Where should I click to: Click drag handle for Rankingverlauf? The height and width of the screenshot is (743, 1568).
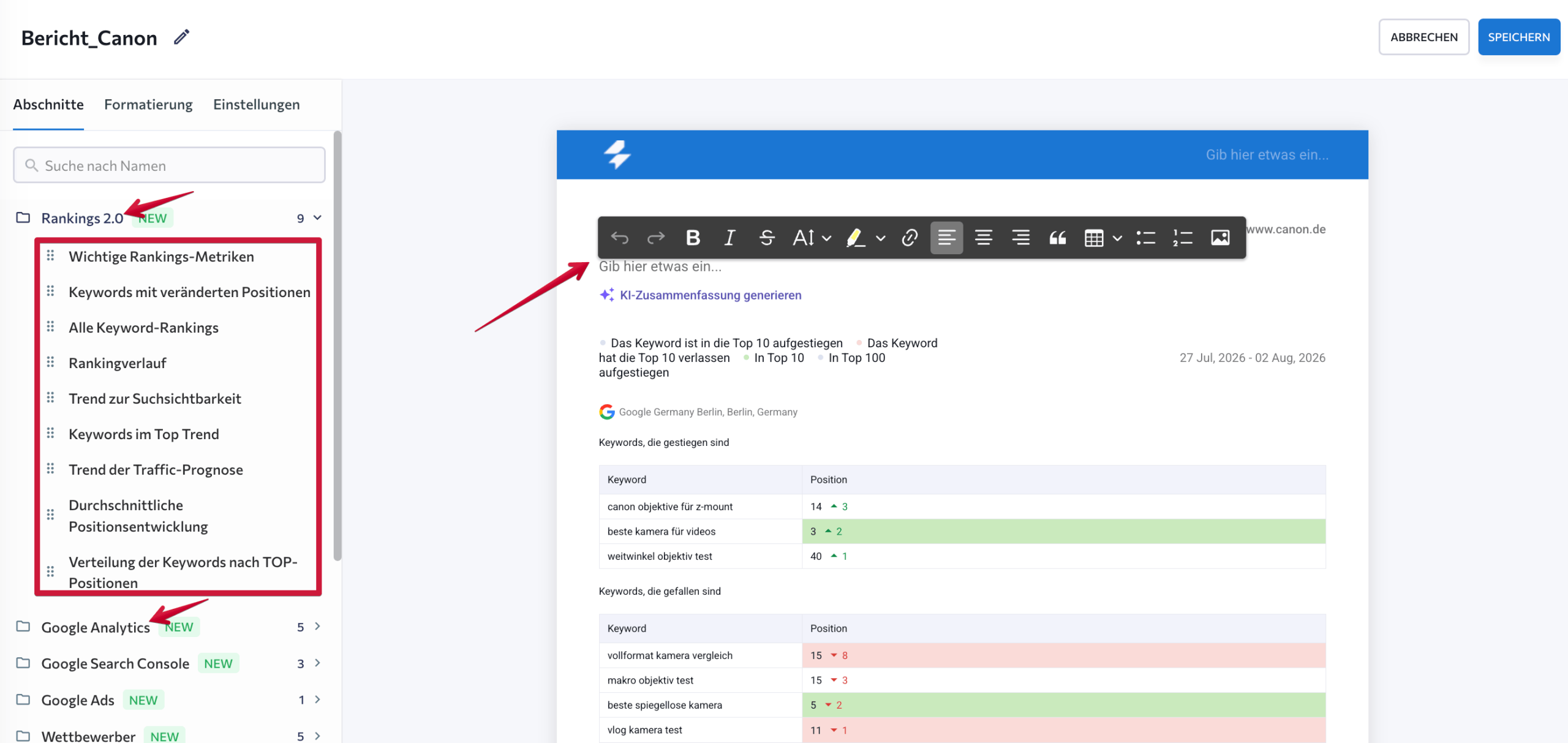[x=51, y=362]
